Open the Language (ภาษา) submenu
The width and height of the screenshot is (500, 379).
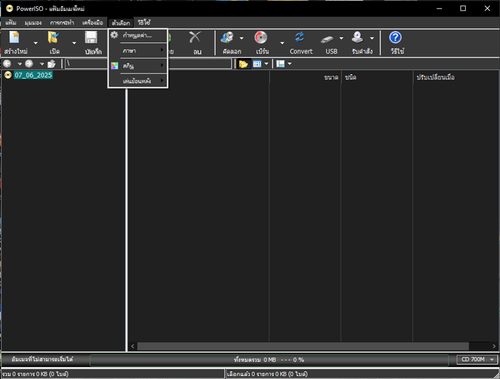(138, 51)
